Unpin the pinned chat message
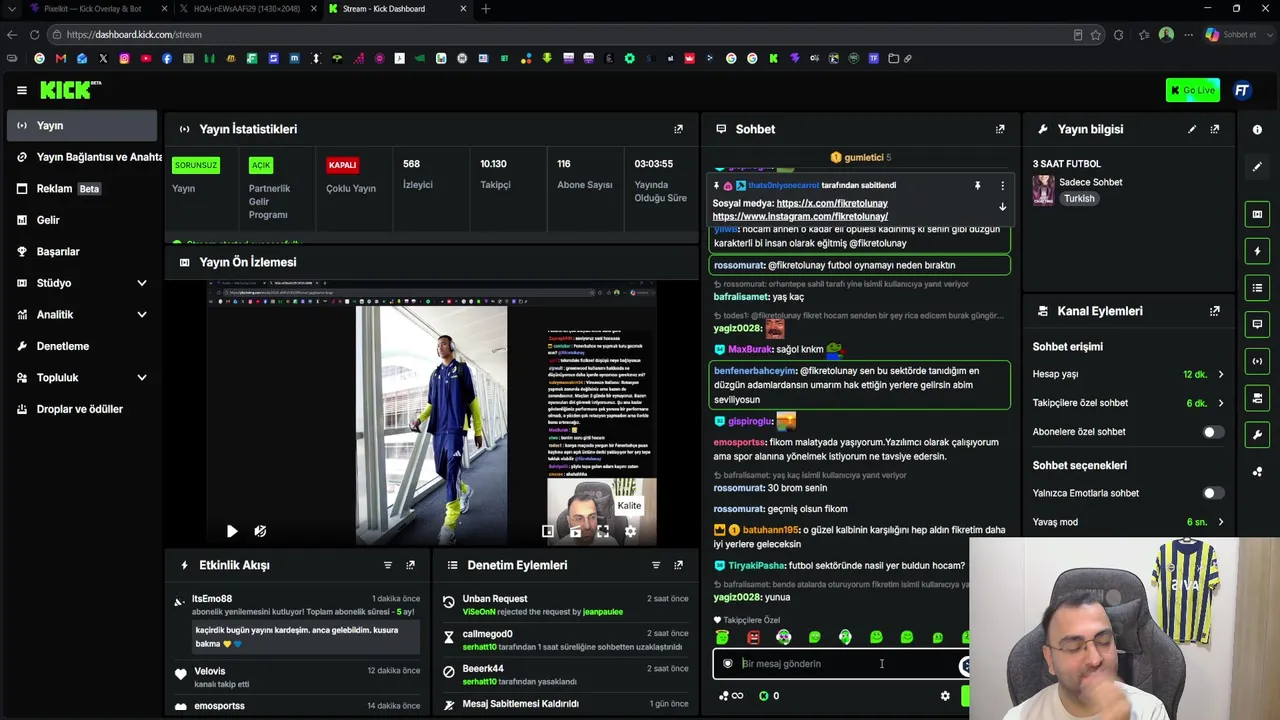This screenshot has height=720, width=1280. click(977, 186)
